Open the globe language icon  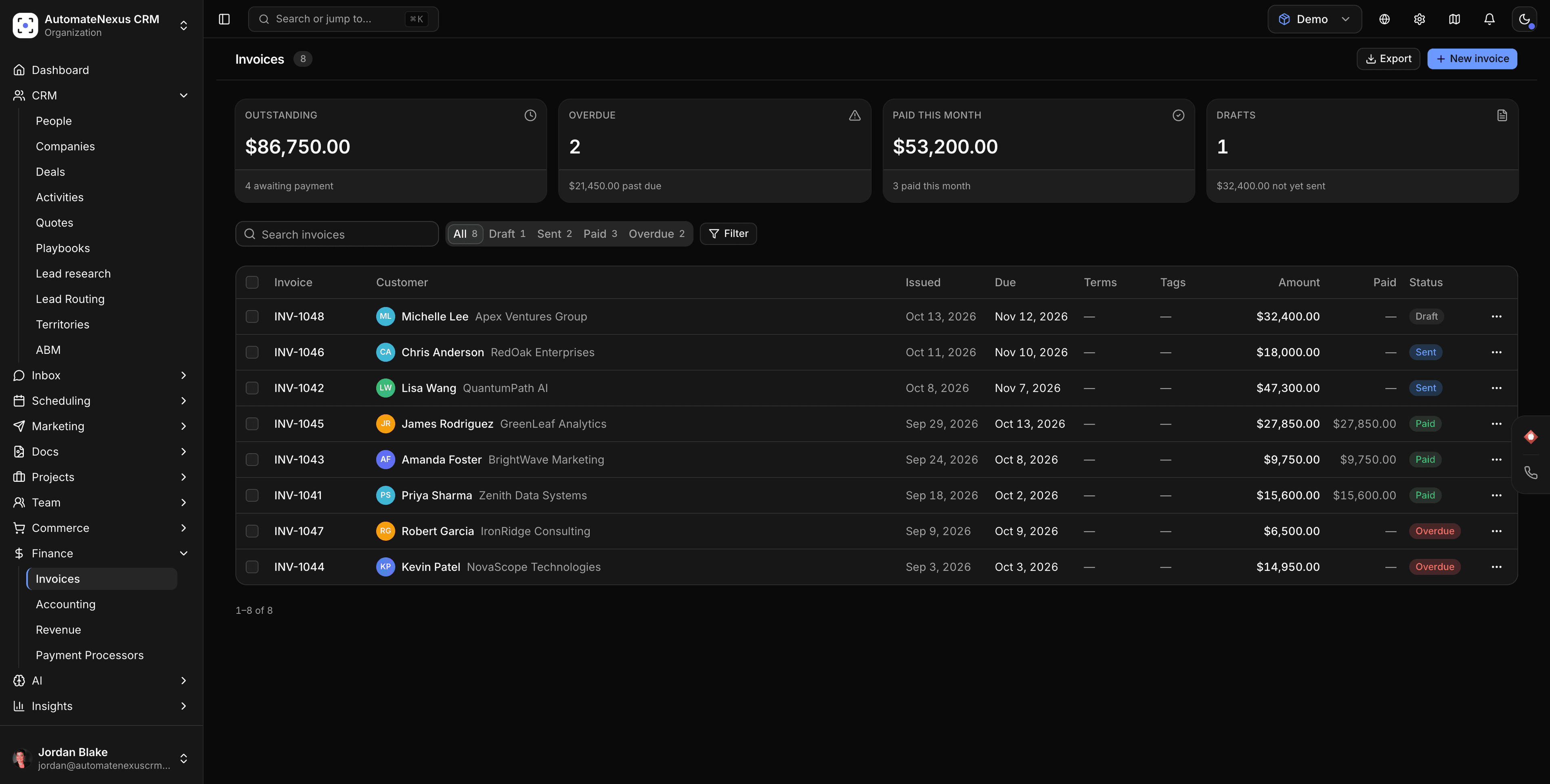coord(1384,19)
